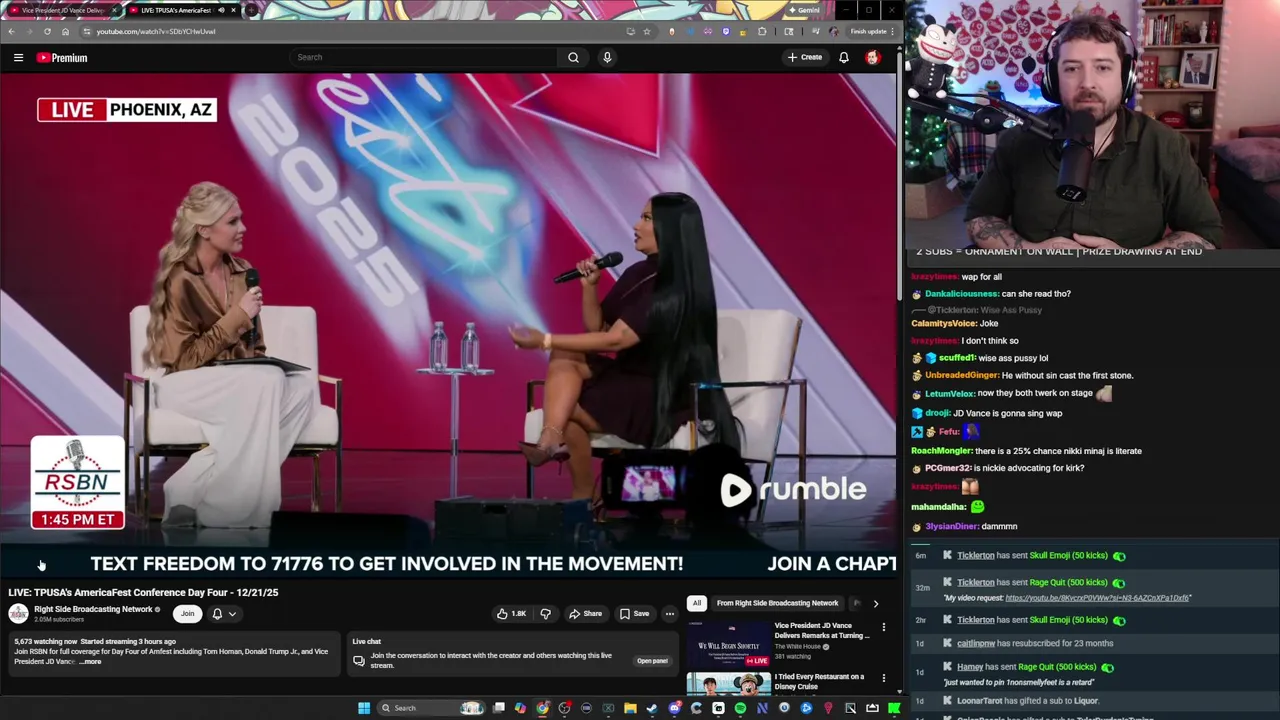Click Tickler1on name in 6m redemption

point(975,556)
